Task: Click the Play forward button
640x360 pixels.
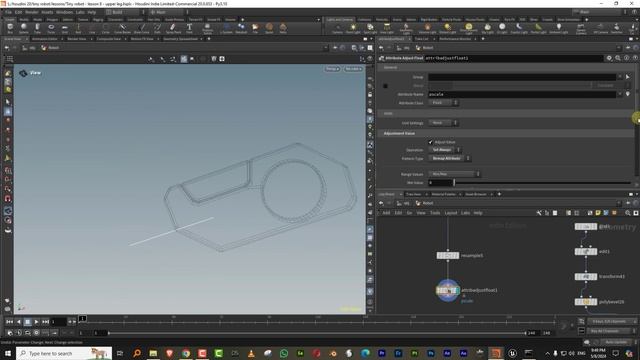Action: pos(37,322)
